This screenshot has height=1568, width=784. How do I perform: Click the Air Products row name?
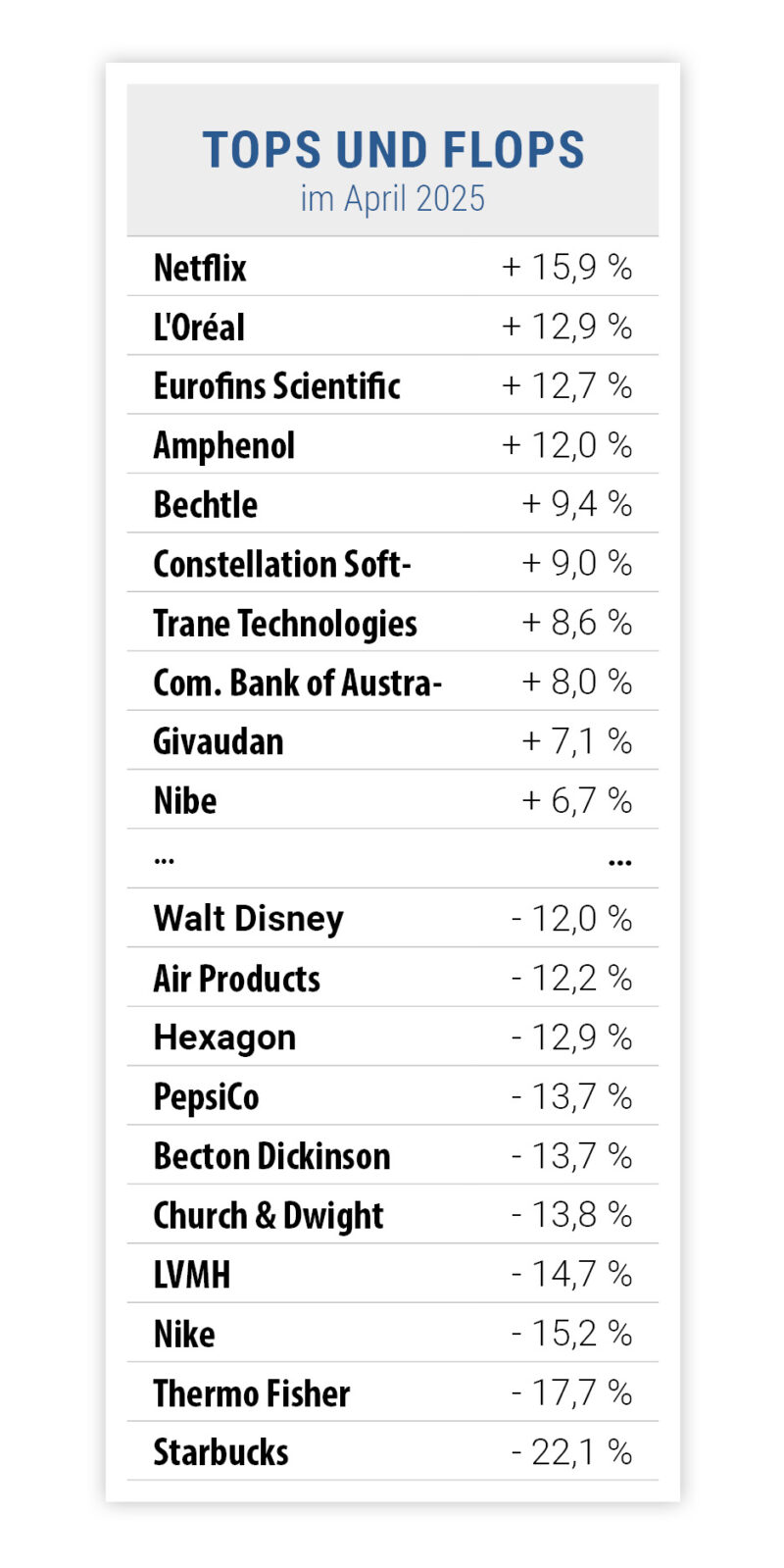(x=236, y=979)
